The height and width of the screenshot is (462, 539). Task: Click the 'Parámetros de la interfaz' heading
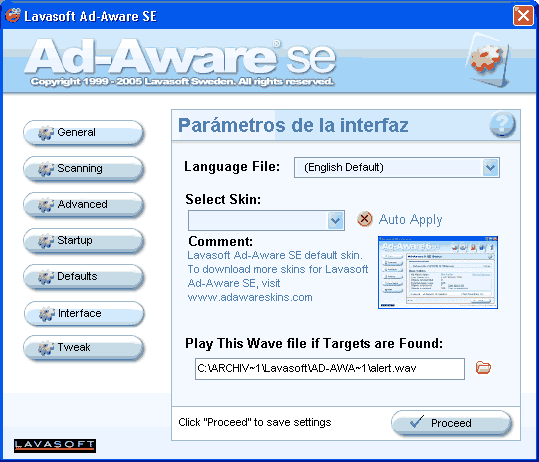coord(293,125)
